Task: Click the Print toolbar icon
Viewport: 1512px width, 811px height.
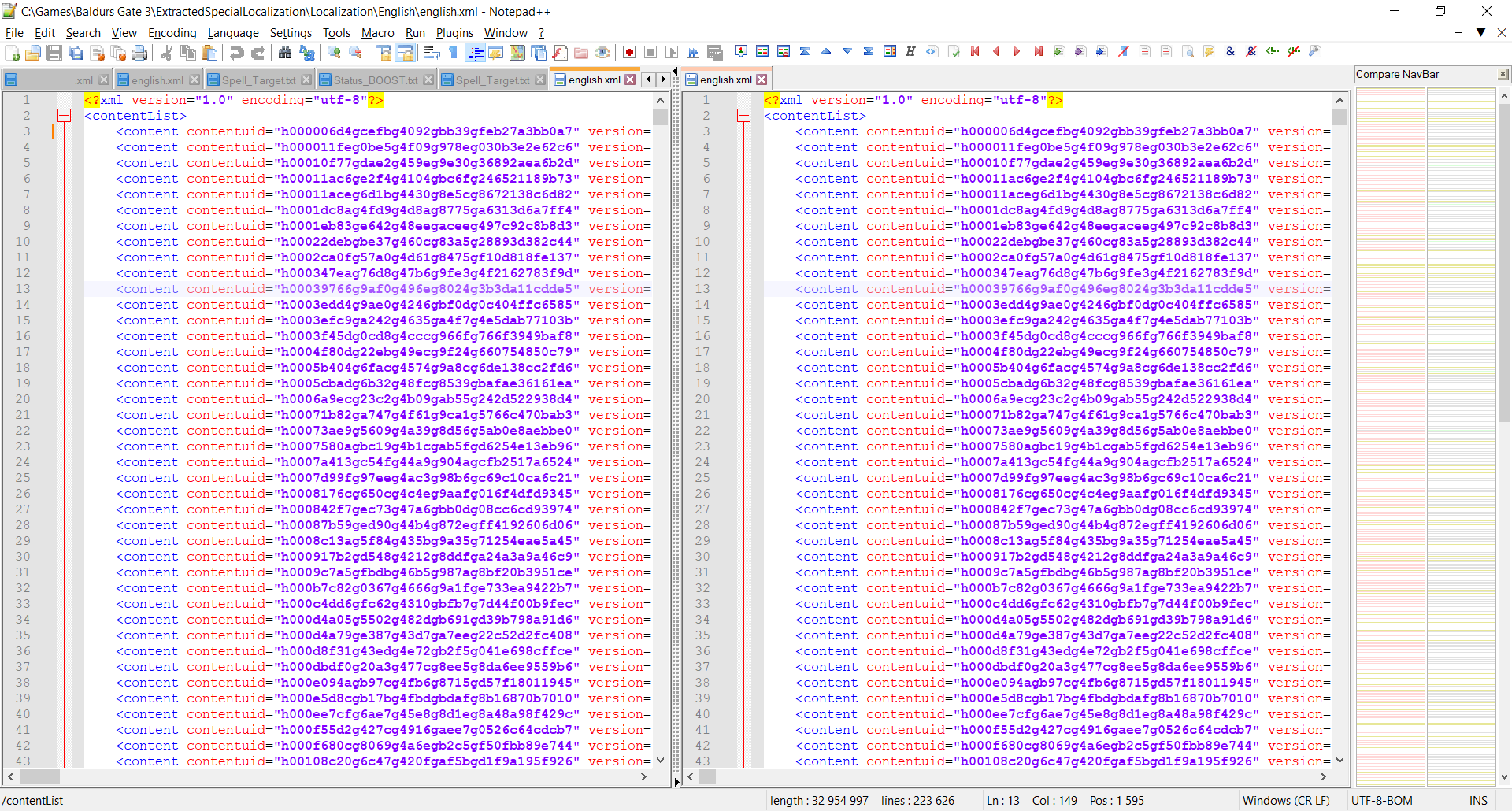Action: 139,53
